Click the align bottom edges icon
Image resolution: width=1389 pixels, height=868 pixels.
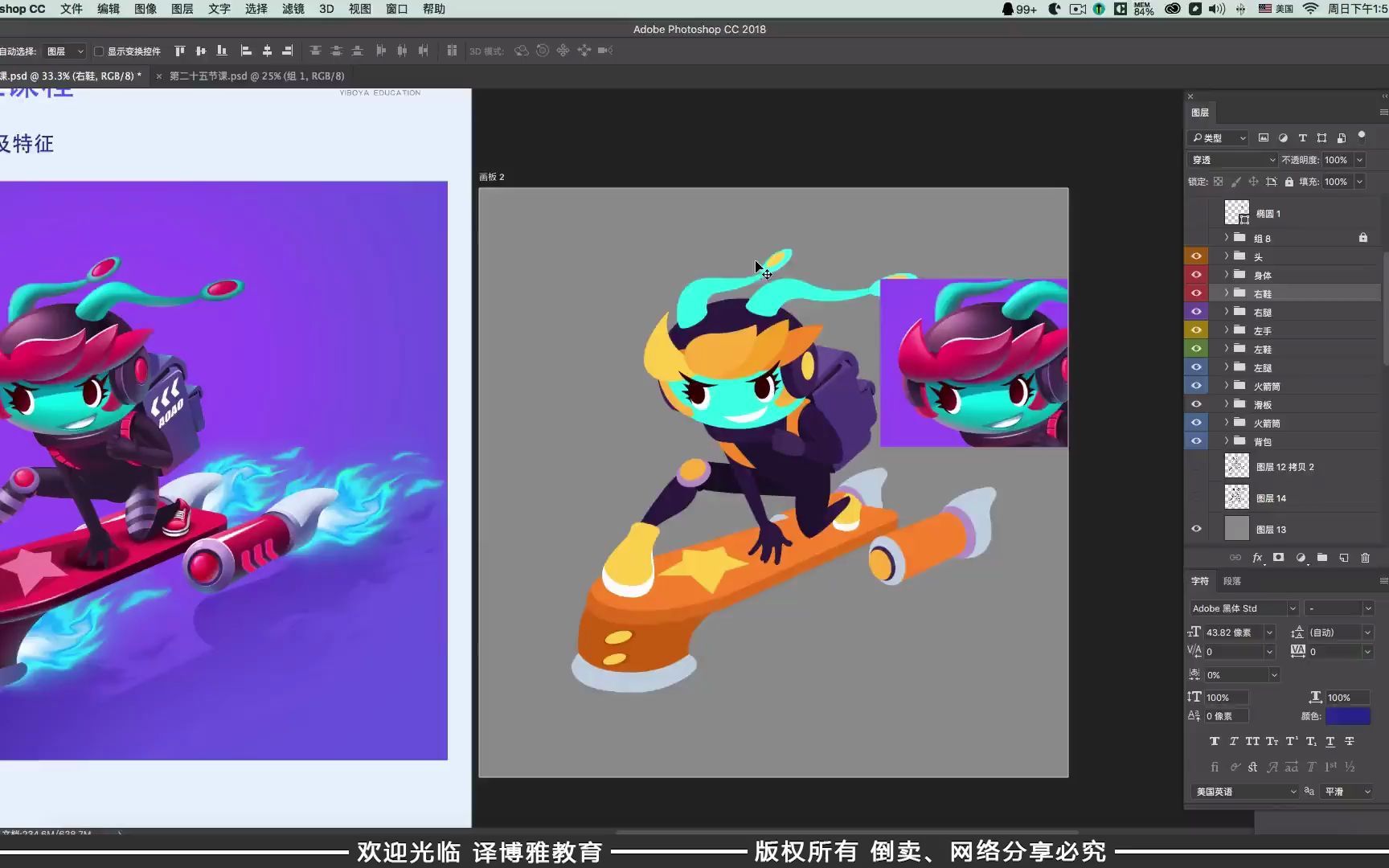(x=222, y=51)
